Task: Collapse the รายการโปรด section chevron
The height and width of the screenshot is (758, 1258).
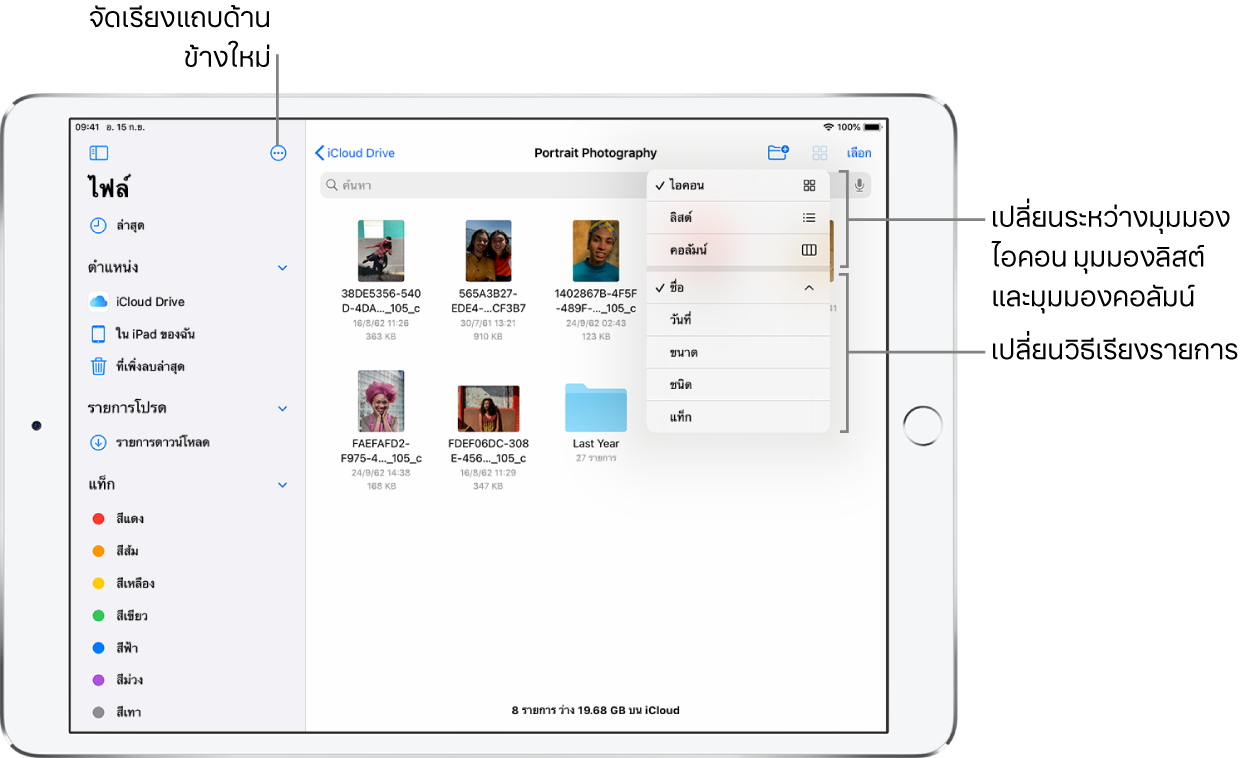Action: [282, 408]
